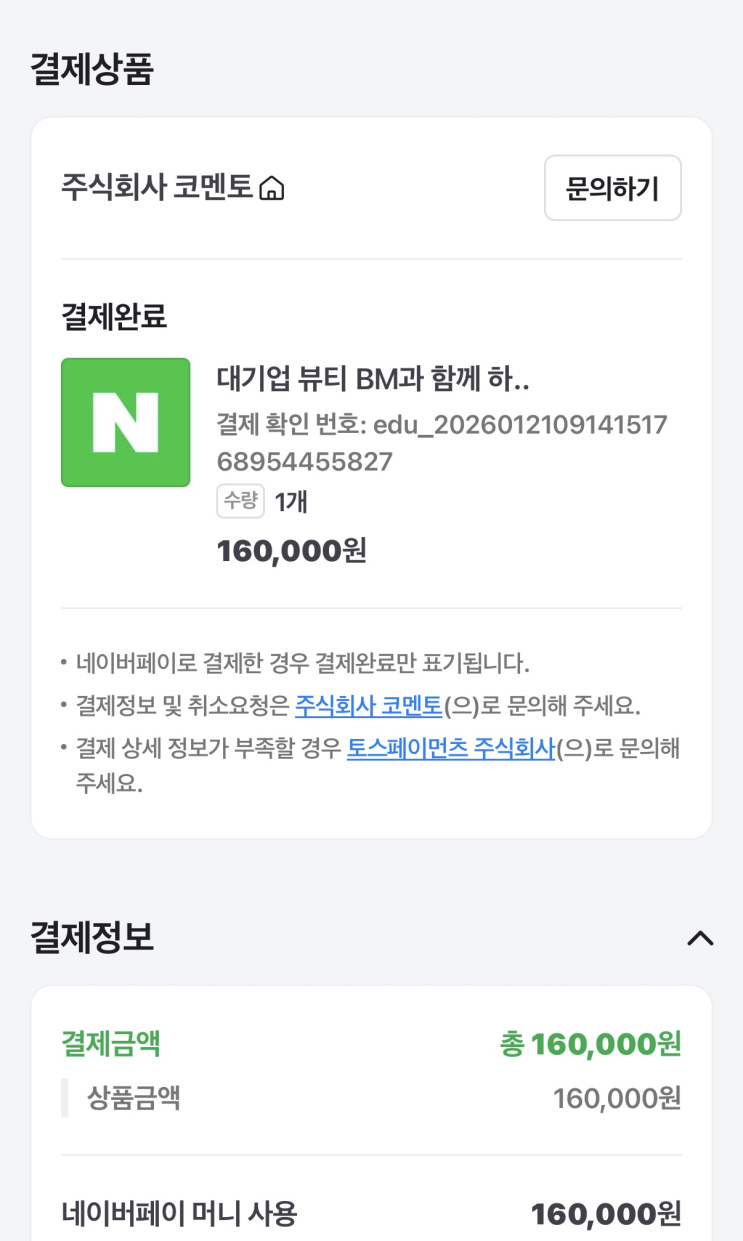
Task: Click the 상품금액 row label
Action: (x=133, y=1098)
